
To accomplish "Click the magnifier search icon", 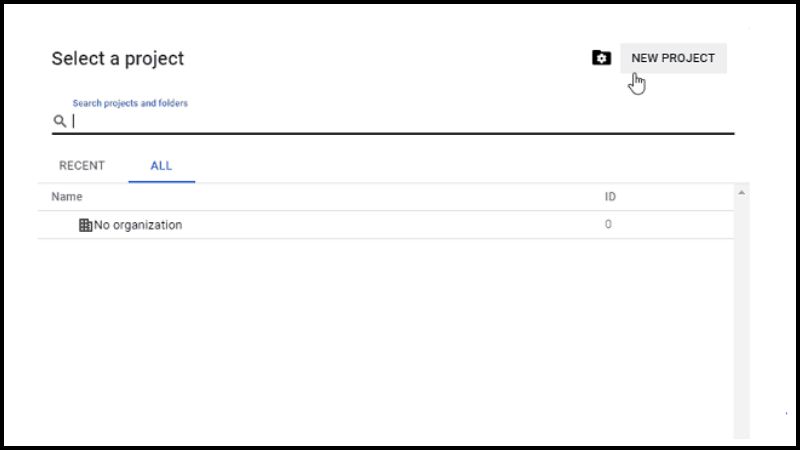I will (60, 121).
